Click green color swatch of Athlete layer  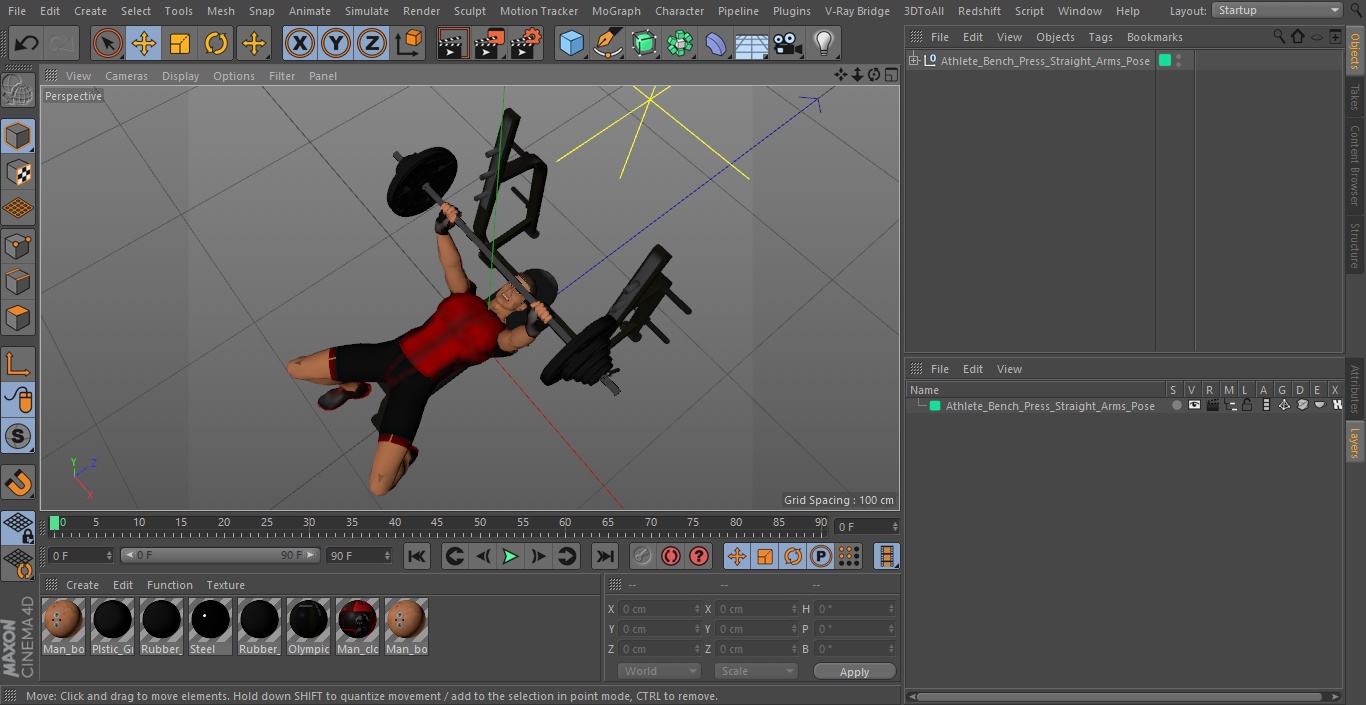(935, 406)
